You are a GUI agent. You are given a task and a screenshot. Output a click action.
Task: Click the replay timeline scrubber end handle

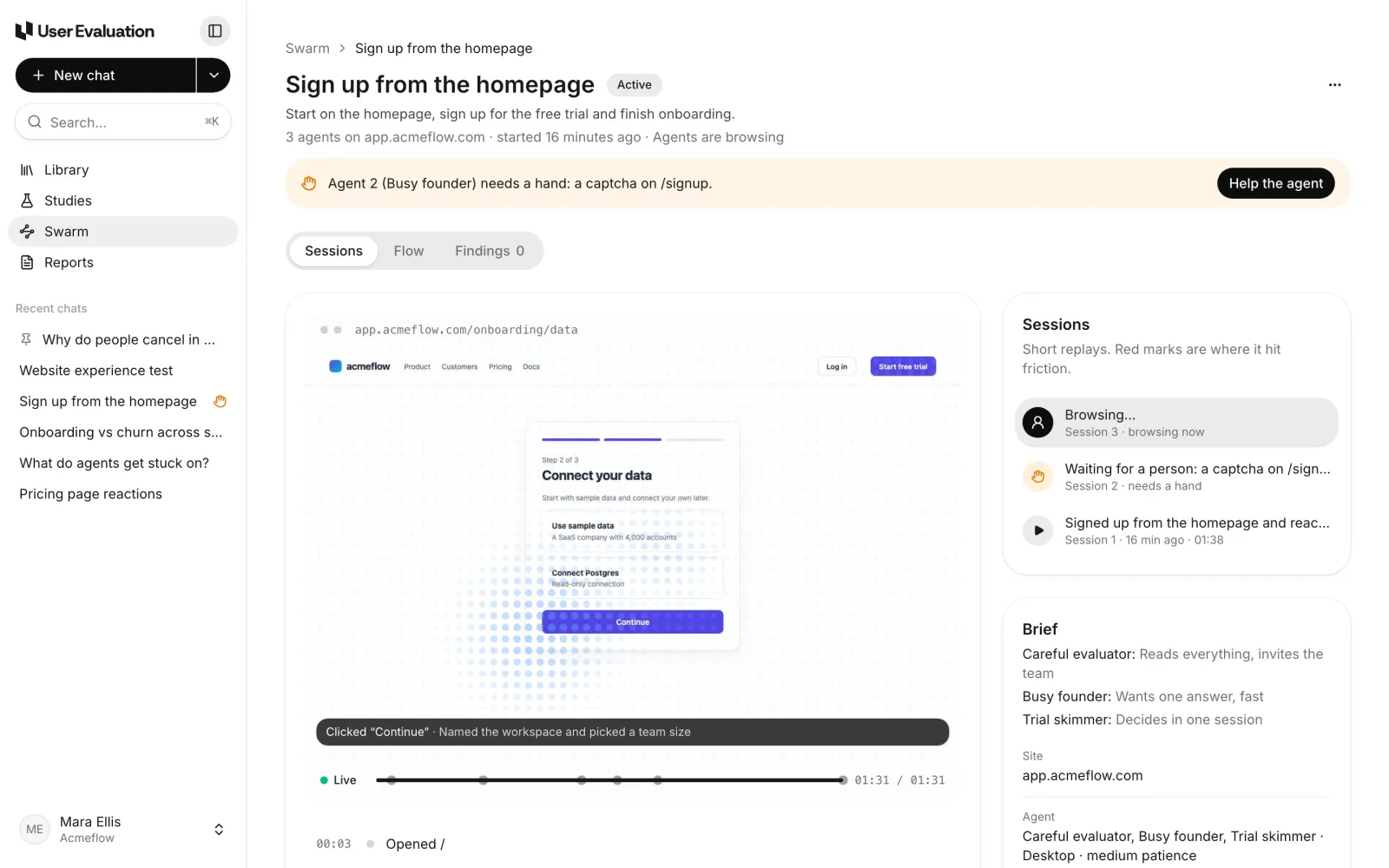pos(843,780)
